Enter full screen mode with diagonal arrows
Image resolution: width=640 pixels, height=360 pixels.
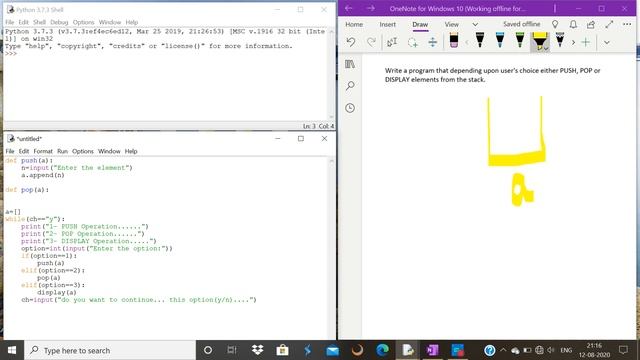pyautogui.click(x=609, y=24)
